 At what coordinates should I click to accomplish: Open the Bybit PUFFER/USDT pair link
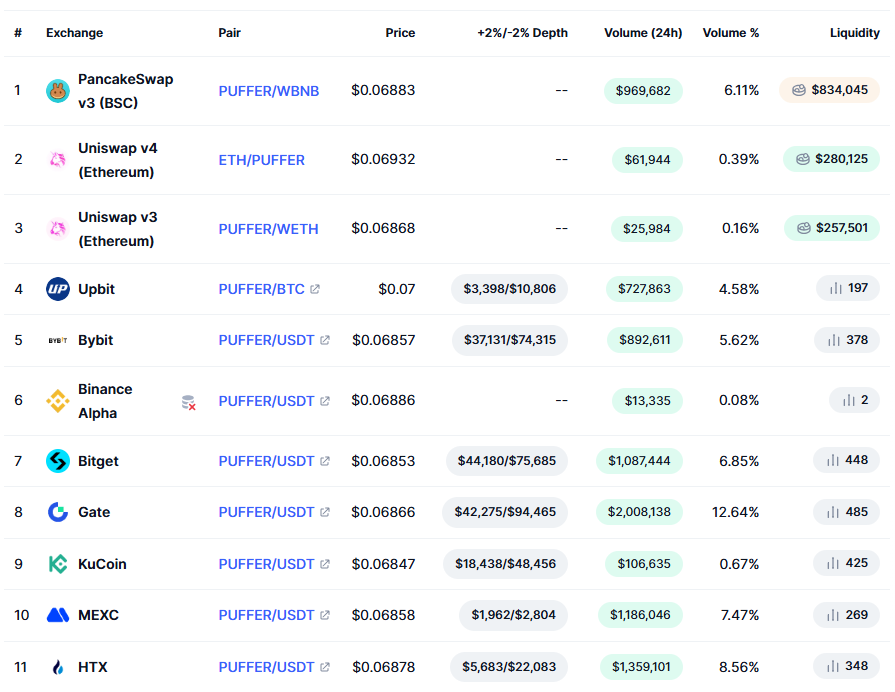point(267,340)
